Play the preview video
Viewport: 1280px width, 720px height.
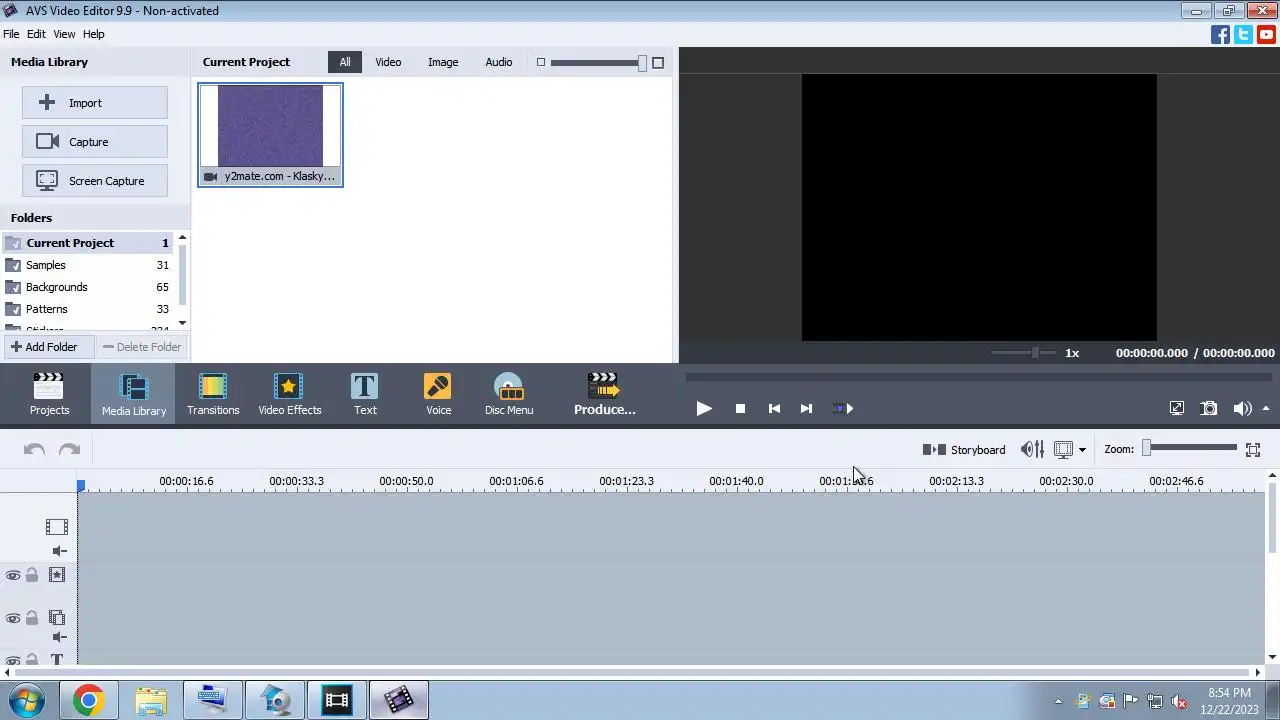[704, 408]
